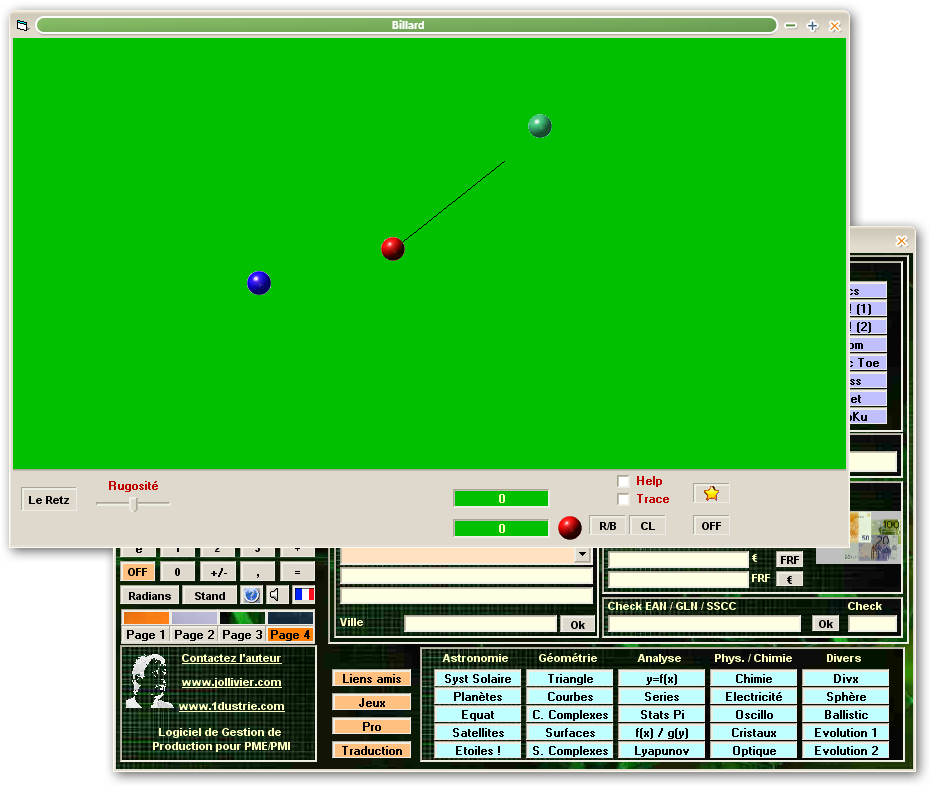Launch the Syst Solaire module

coord(477,679)
